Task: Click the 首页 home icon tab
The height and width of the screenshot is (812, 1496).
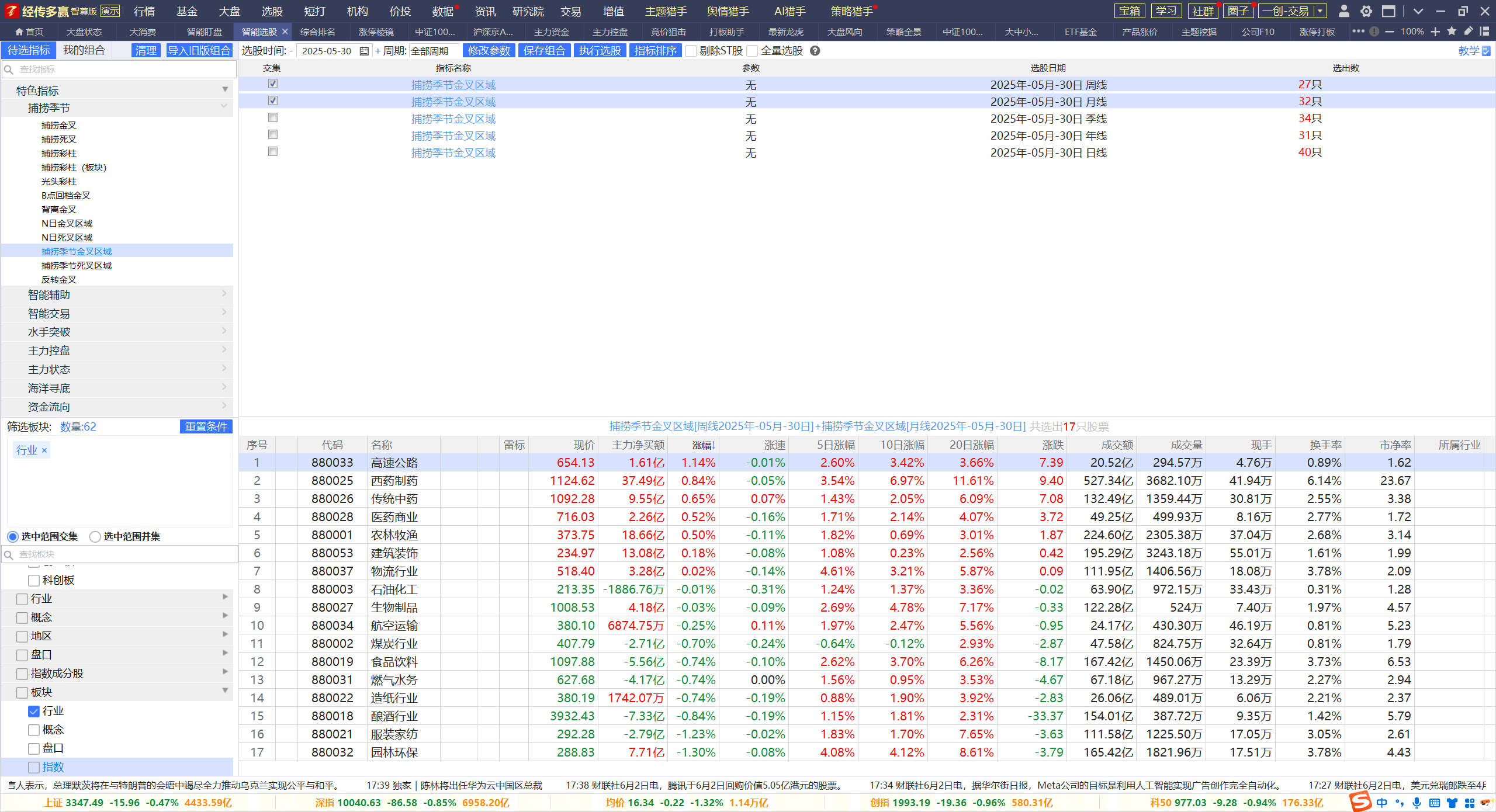Action: click(29, 32)
